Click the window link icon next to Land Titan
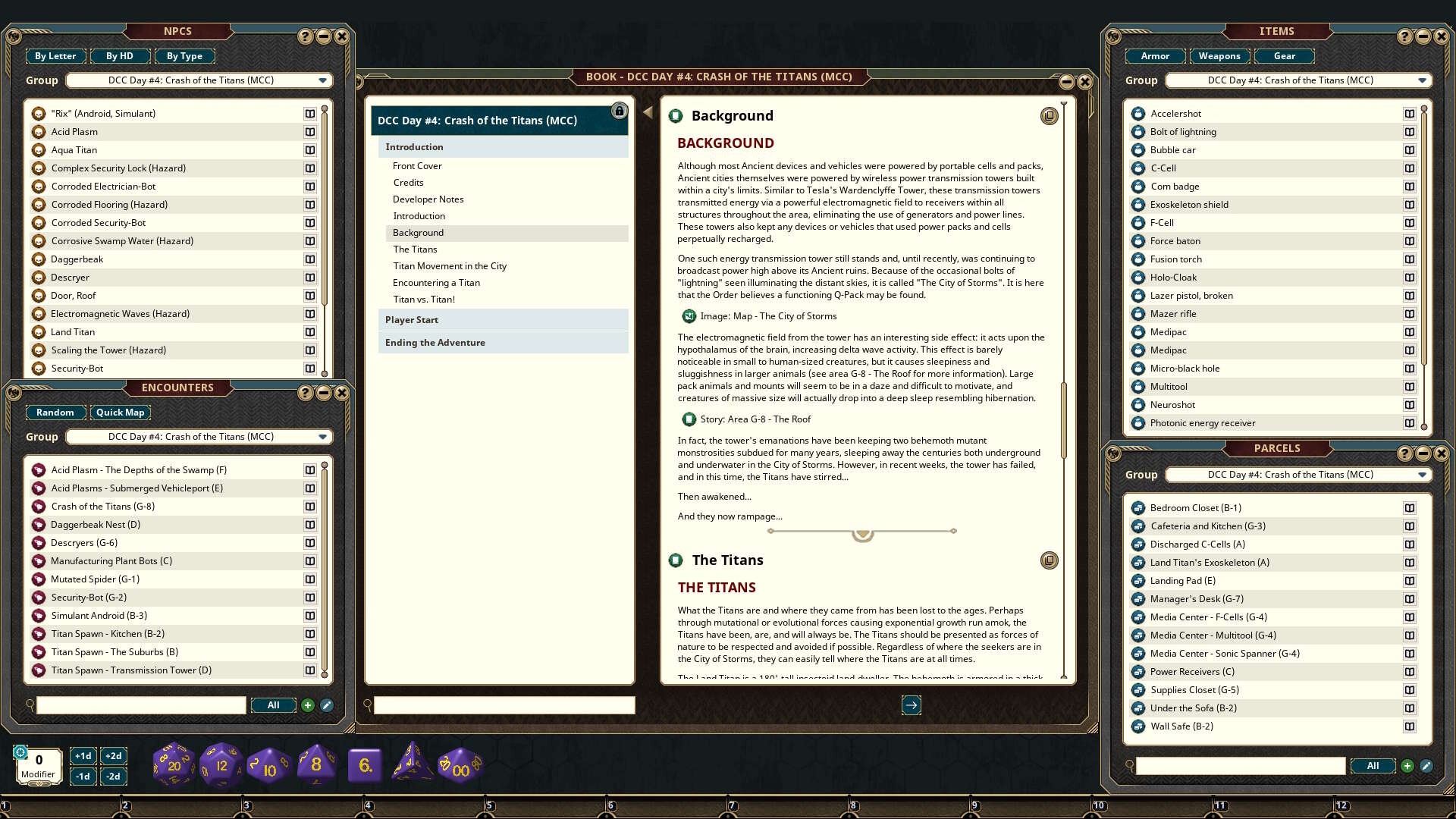This screenshot has height=819, width=1456. coord(310,332)
